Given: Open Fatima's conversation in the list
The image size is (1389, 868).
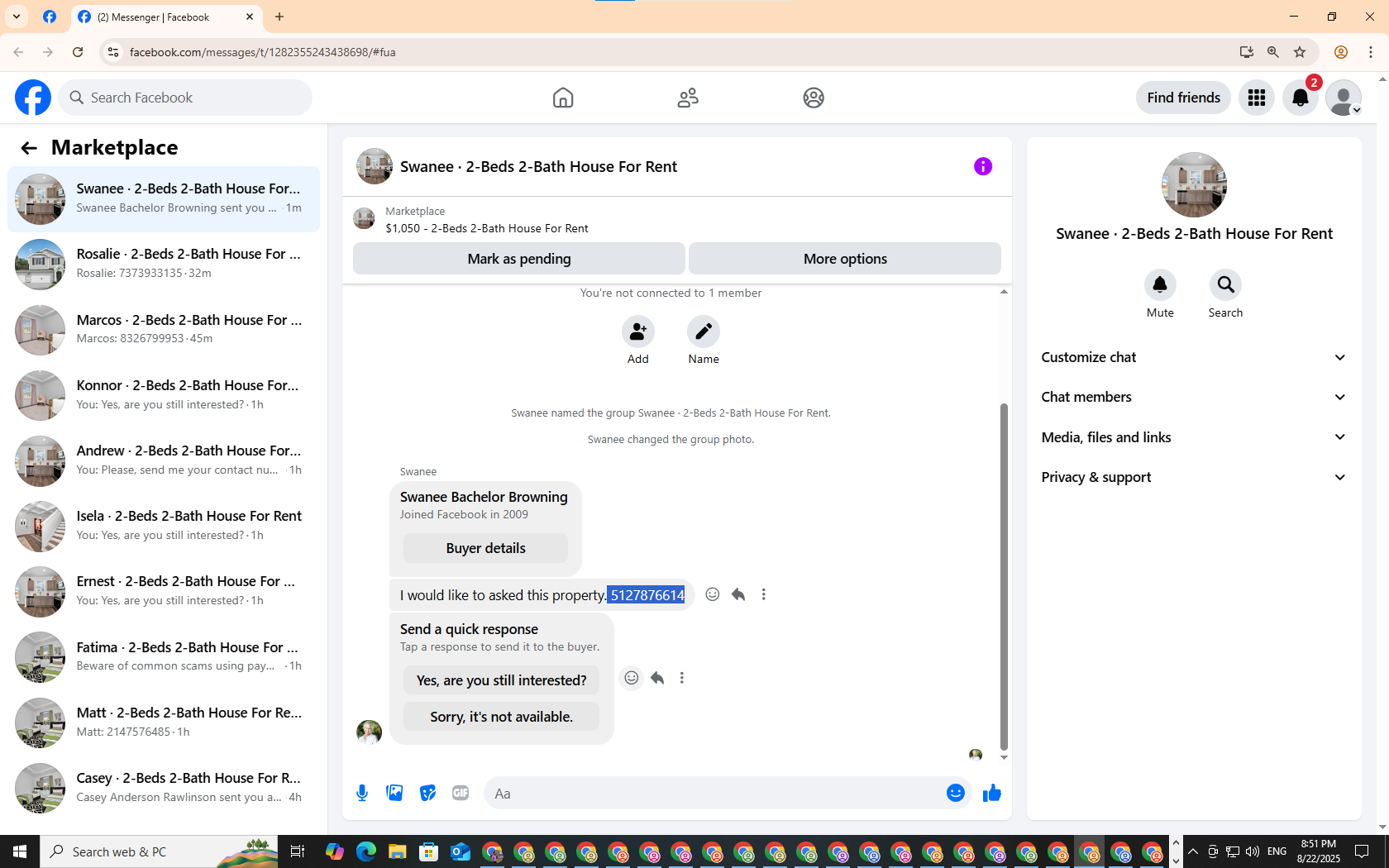Looking at the screenshot, I should [x=164, y=657].
